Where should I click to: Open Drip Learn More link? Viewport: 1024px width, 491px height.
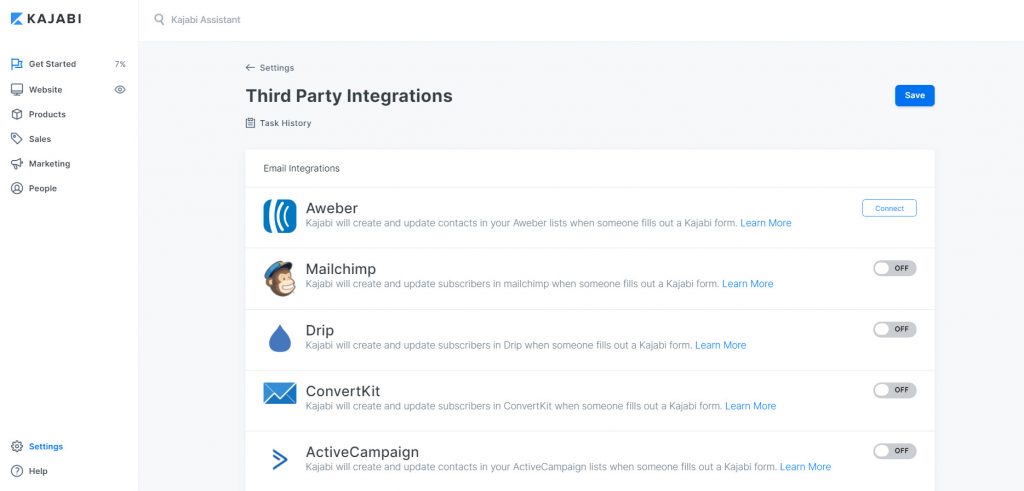click(x=720, y=345)
